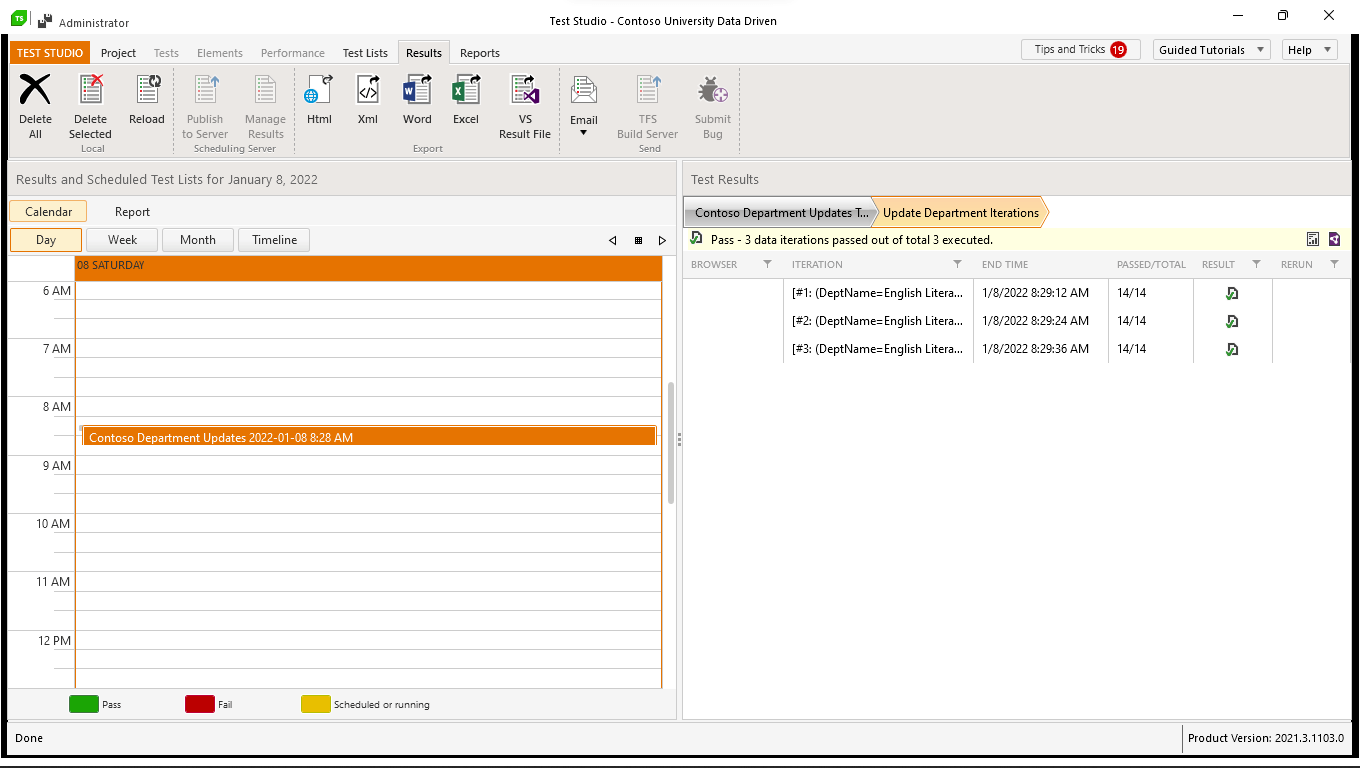The height and width of the screenshot is (768, 1360).
Task: Jump to today using the square button
Action: pos(638,240)
